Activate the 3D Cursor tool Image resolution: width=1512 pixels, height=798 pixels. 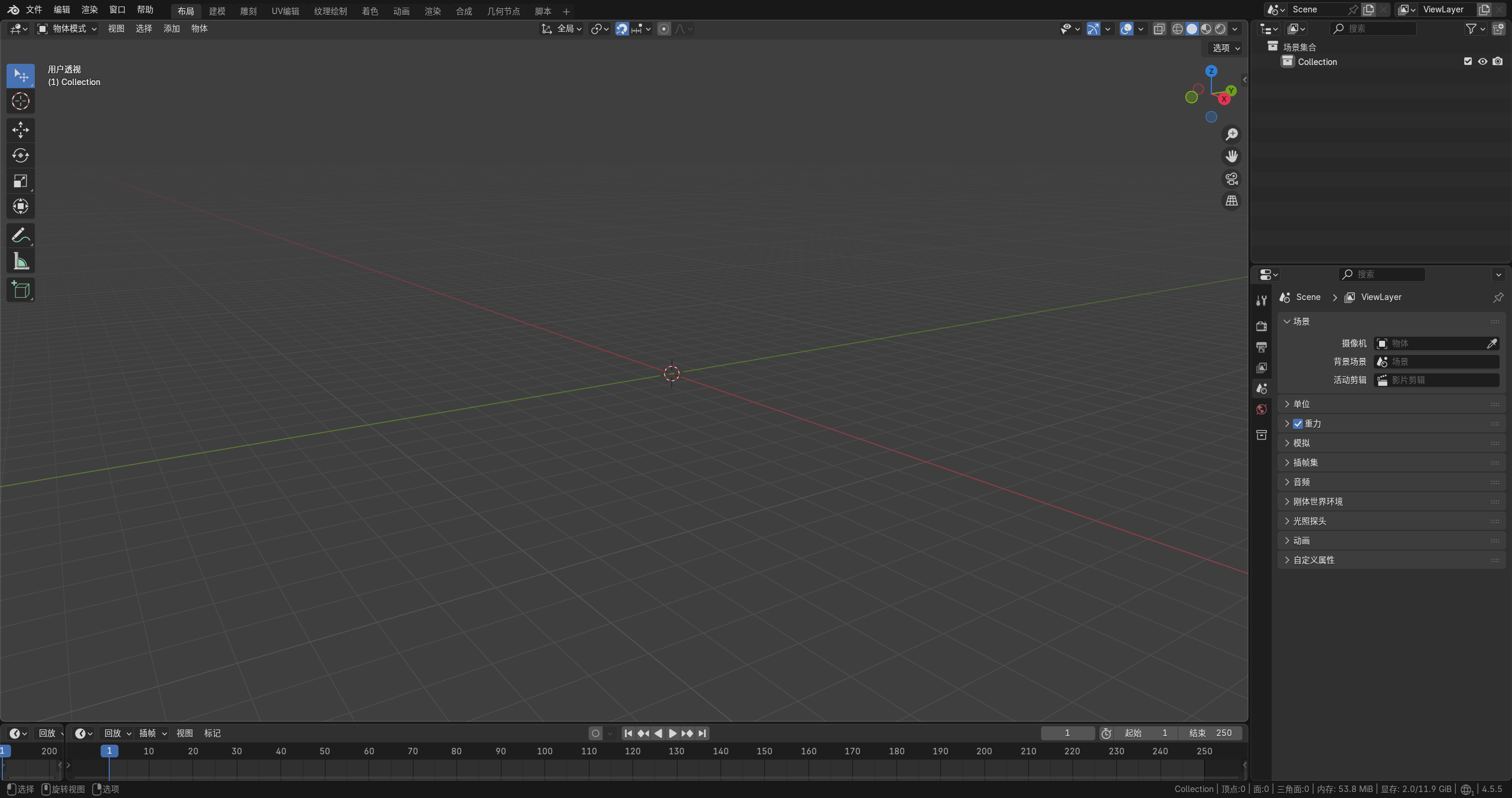tap(21, 101)
